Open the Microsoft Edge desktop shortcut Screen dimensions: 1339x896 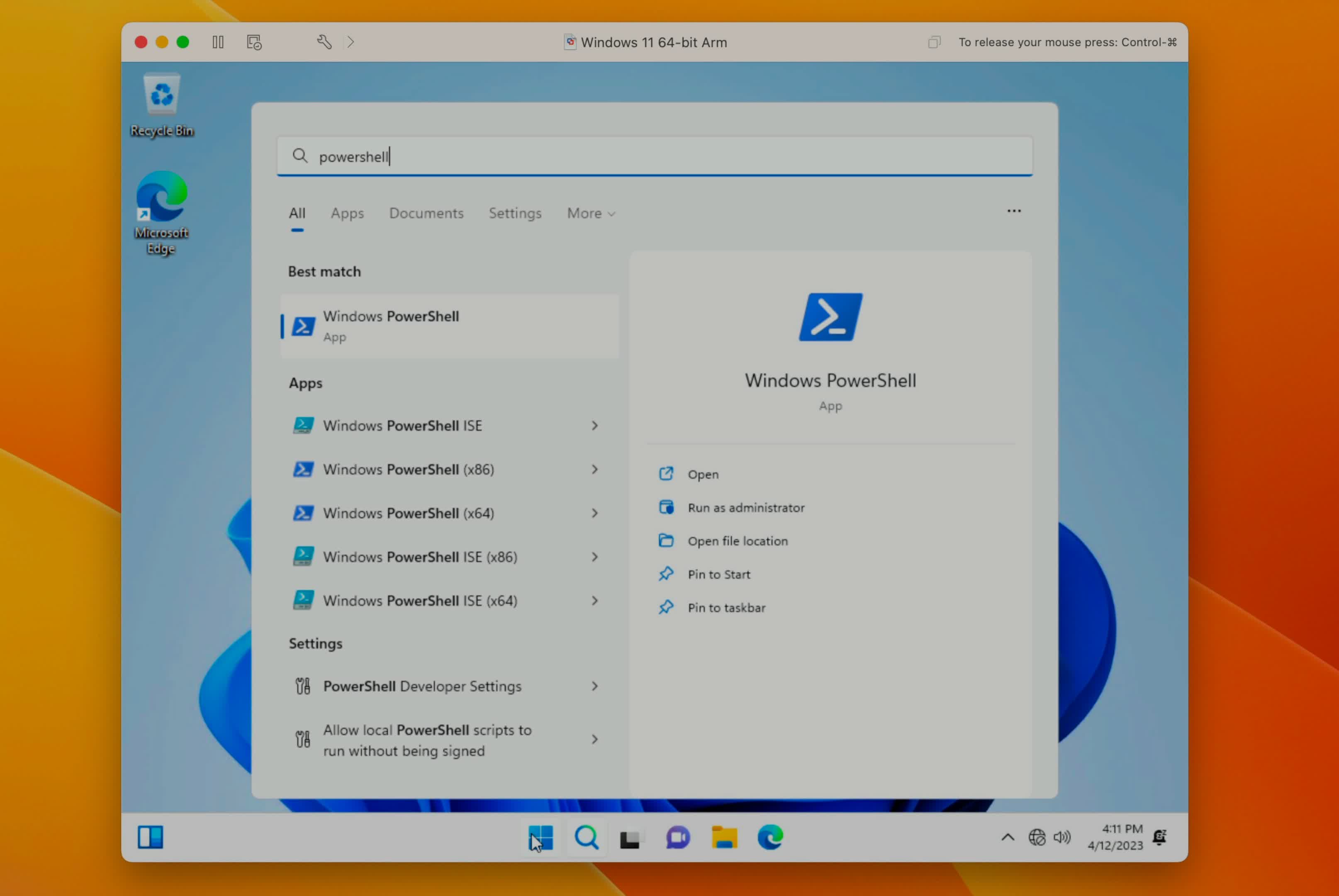pos(161,212)
